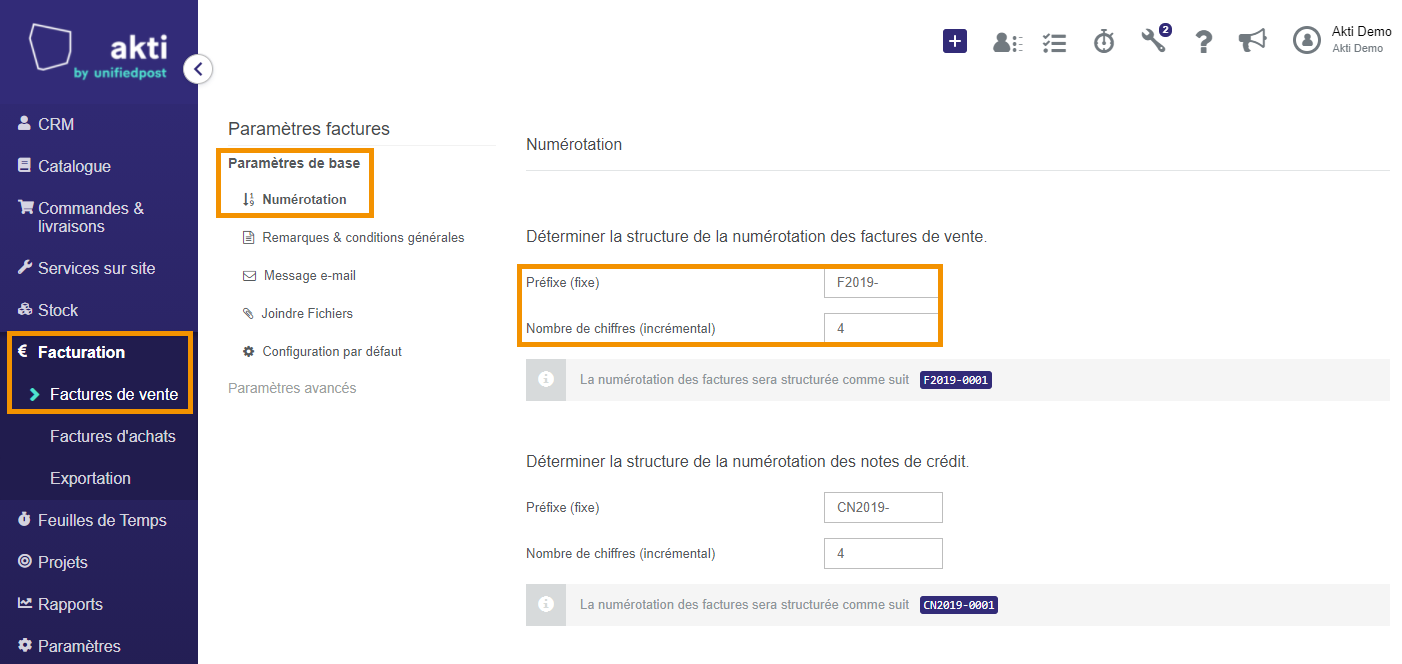Click the shopping cart icon

point(26,207)
